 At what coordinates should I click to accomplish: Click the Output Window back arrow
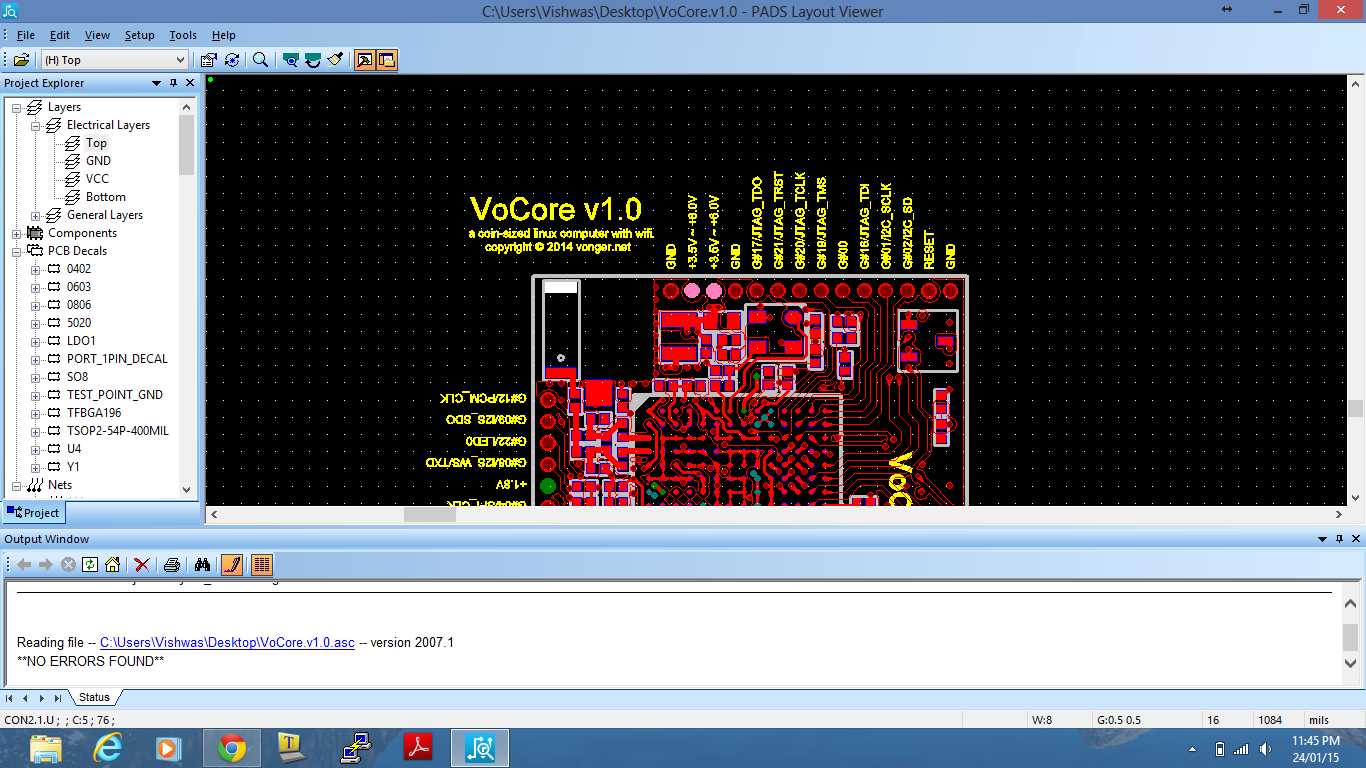24,564
